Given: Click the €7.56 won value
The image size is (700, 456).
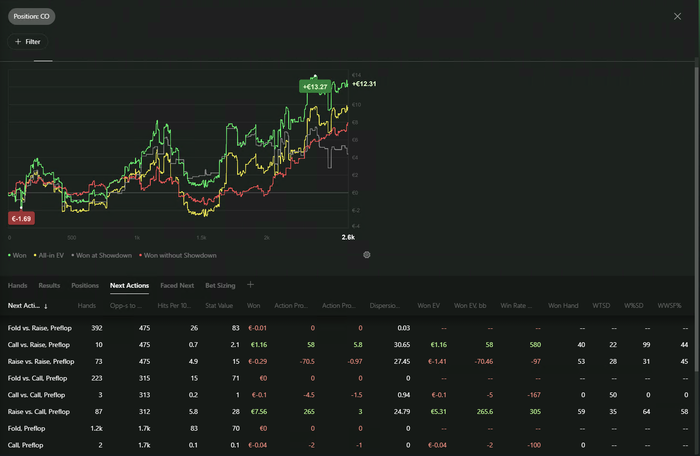Looking at the screenshot, I should pos(259,412).
